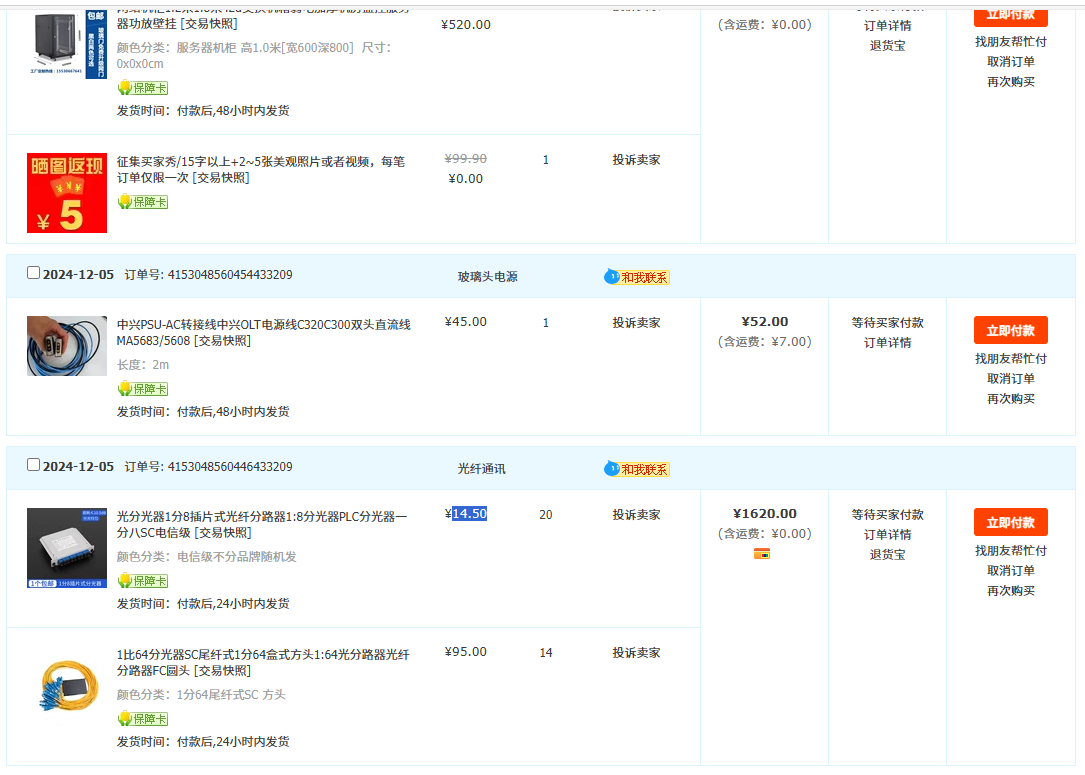Viewport: 1085px width, 775px height.
Task: Click 退货宝 under the ¥1620.00 order status
Action: 887,555
